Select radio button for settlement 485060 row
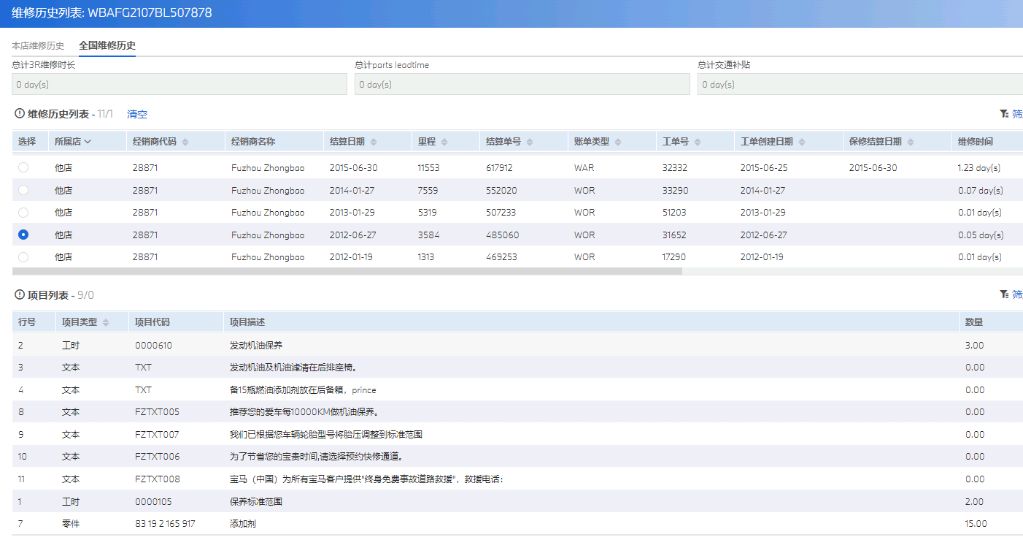This screenshot has height=559, width=1023. click(x=23, y=234)
